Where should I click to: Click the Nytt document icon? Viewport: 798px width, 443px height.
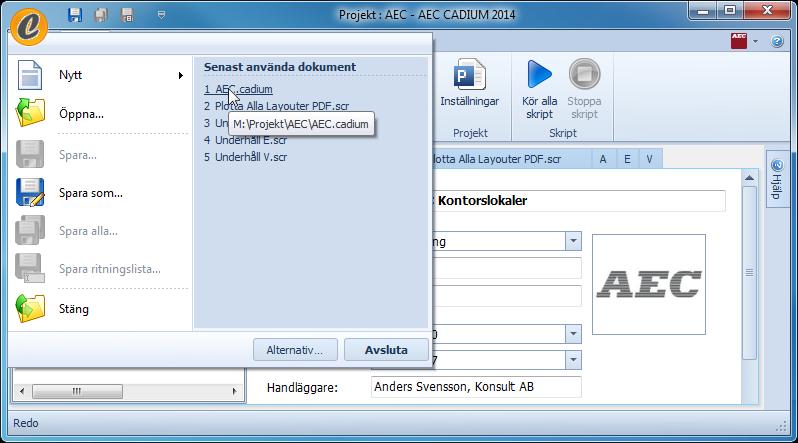pos(30,75)
